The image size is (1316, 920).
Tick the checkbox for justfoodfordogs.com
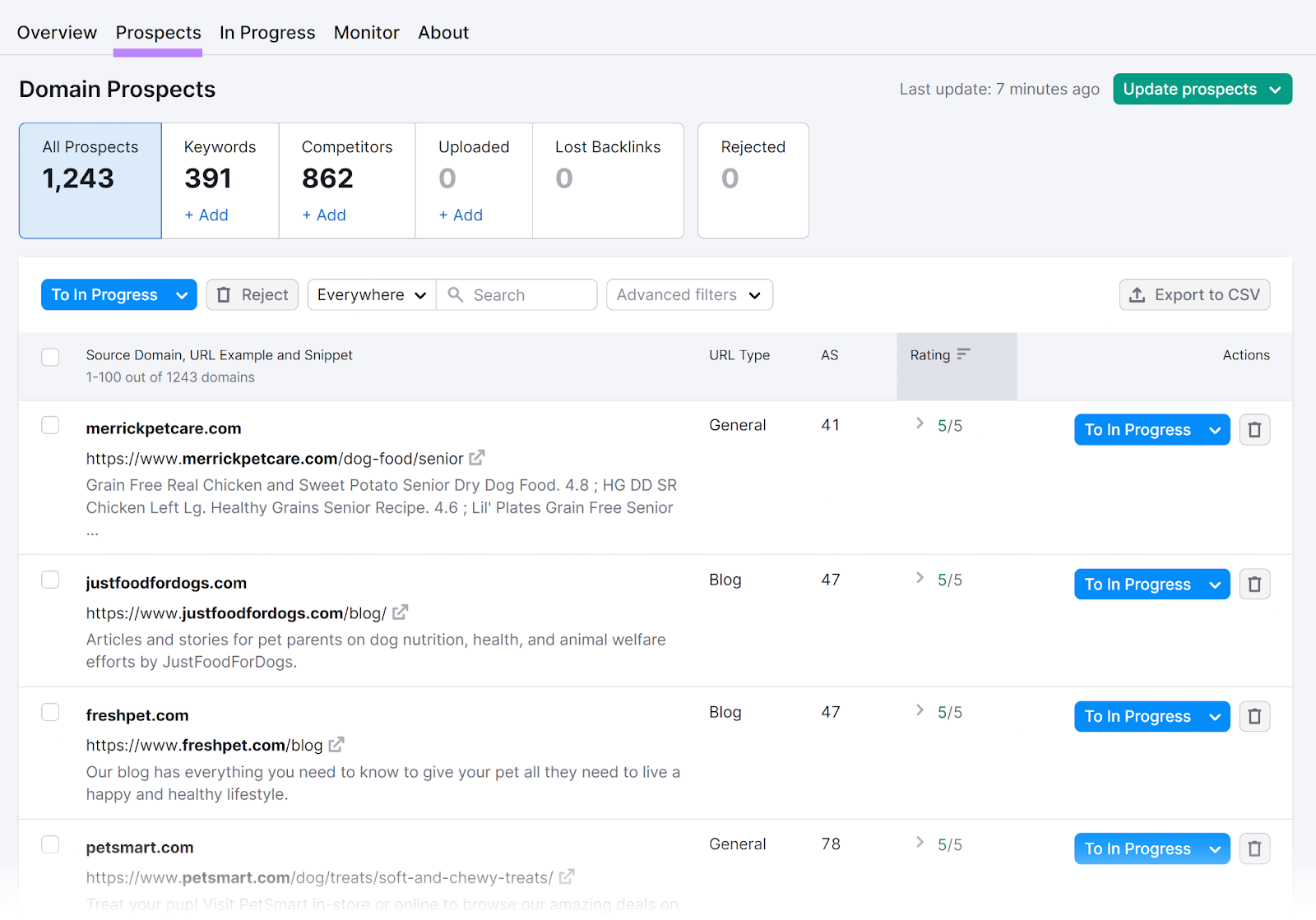click(50, 580)
